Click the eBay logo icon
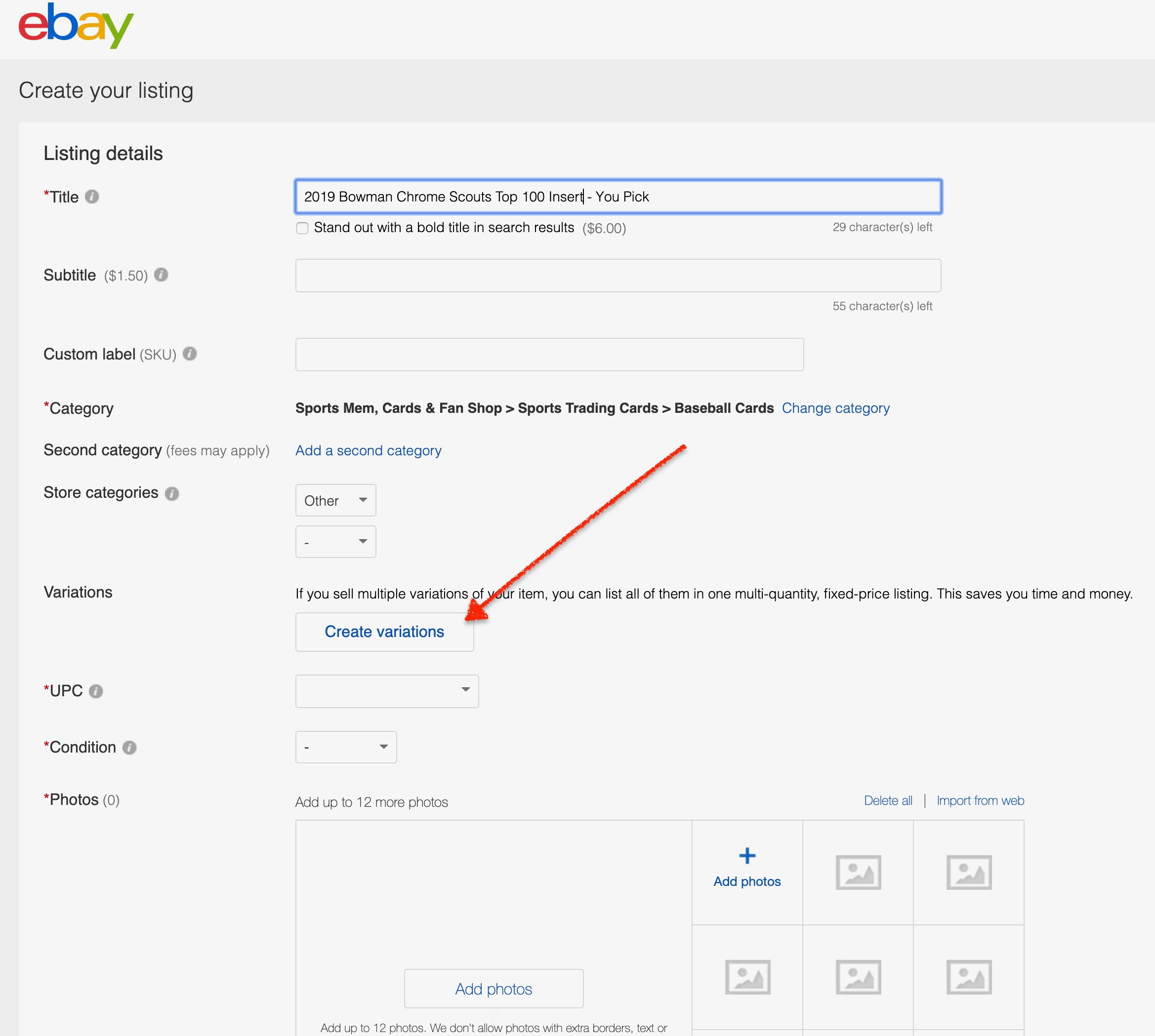Viewport: 1155px width, 1036px height. [74, 26]
